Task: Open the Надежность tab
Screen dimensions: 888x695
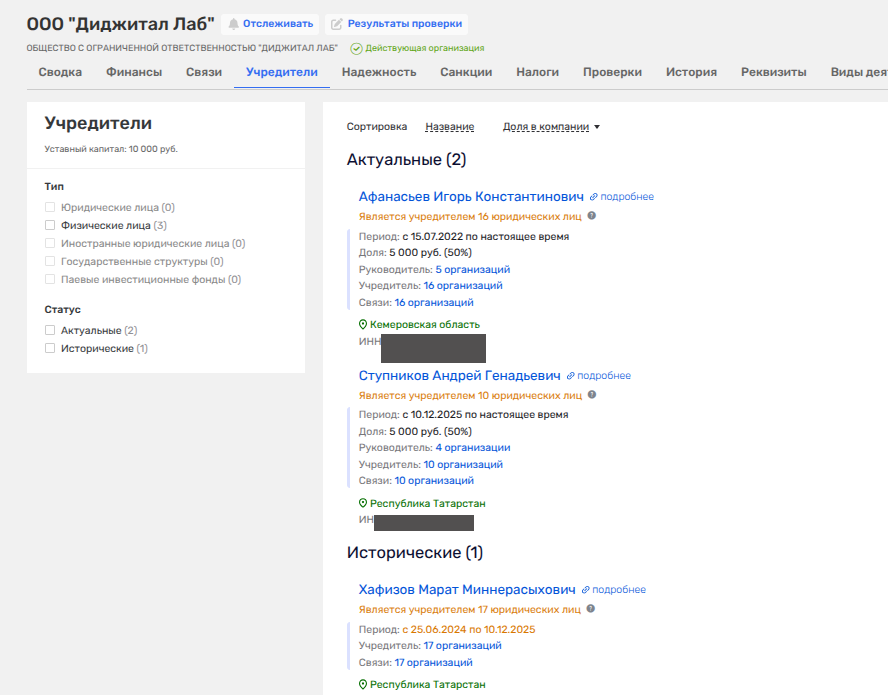Action: [x=379, y=72]
